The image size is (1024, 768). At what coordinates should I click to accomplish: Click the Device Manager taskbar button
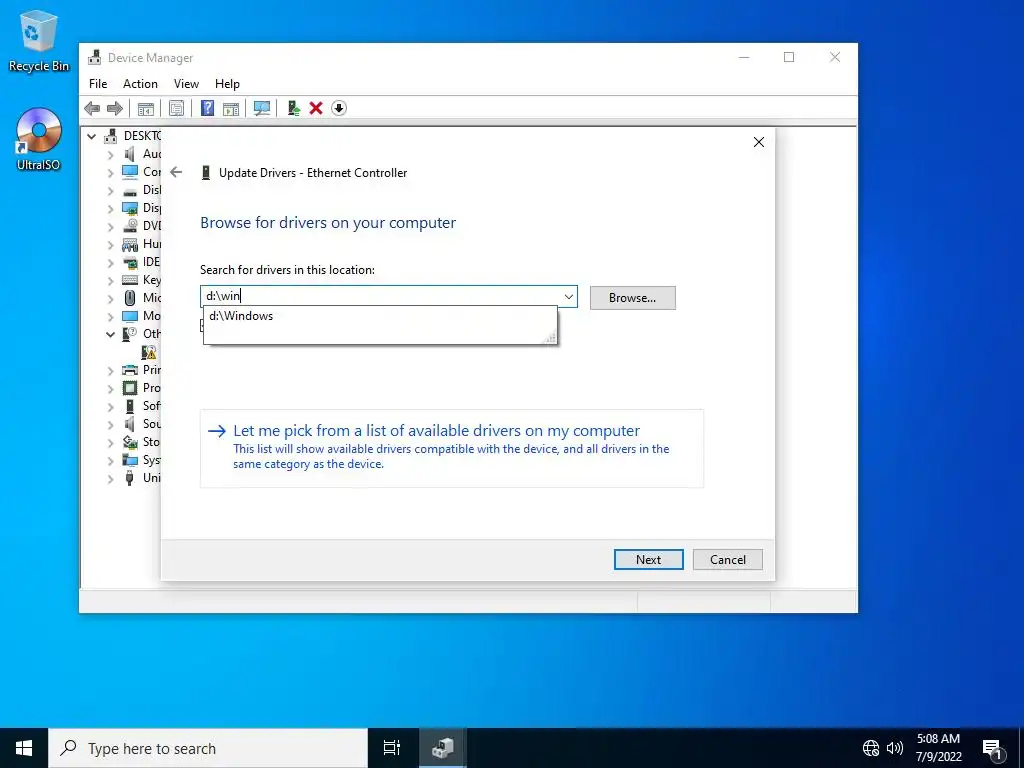443,748
